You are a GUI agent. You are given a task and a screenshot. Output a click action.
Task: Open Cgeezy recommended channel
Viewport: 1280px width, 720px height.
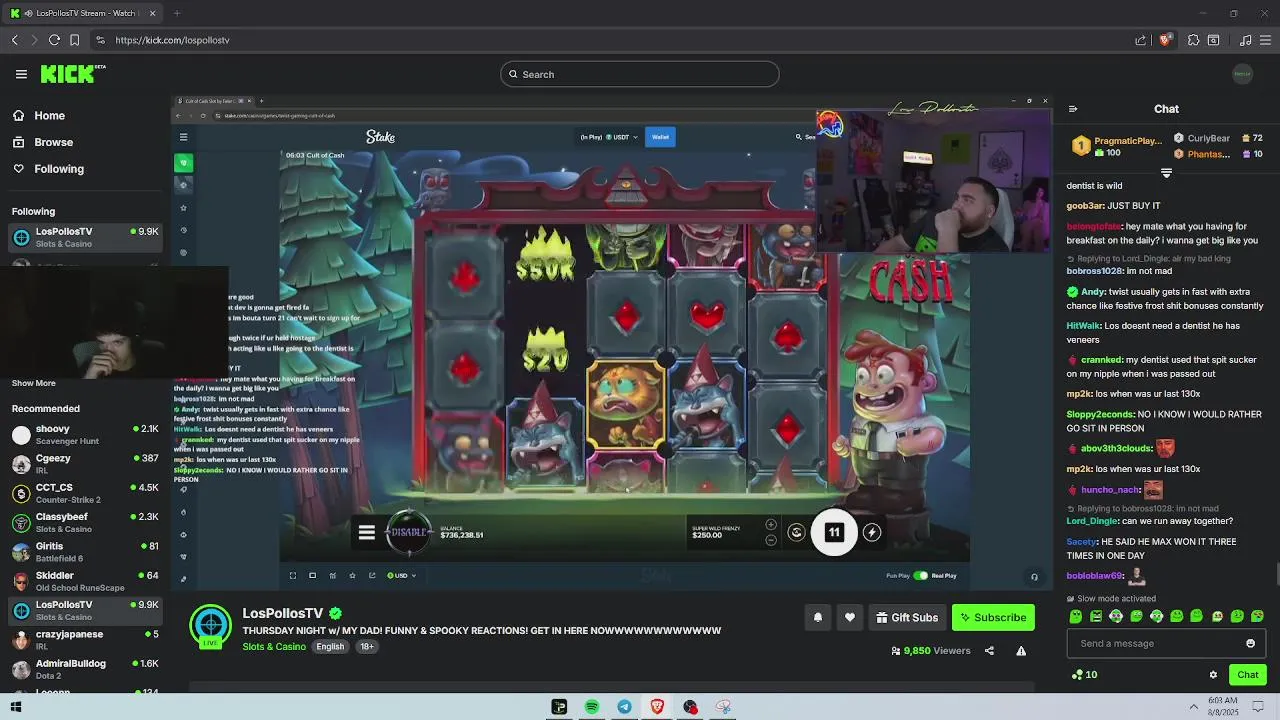click(85, 464)
